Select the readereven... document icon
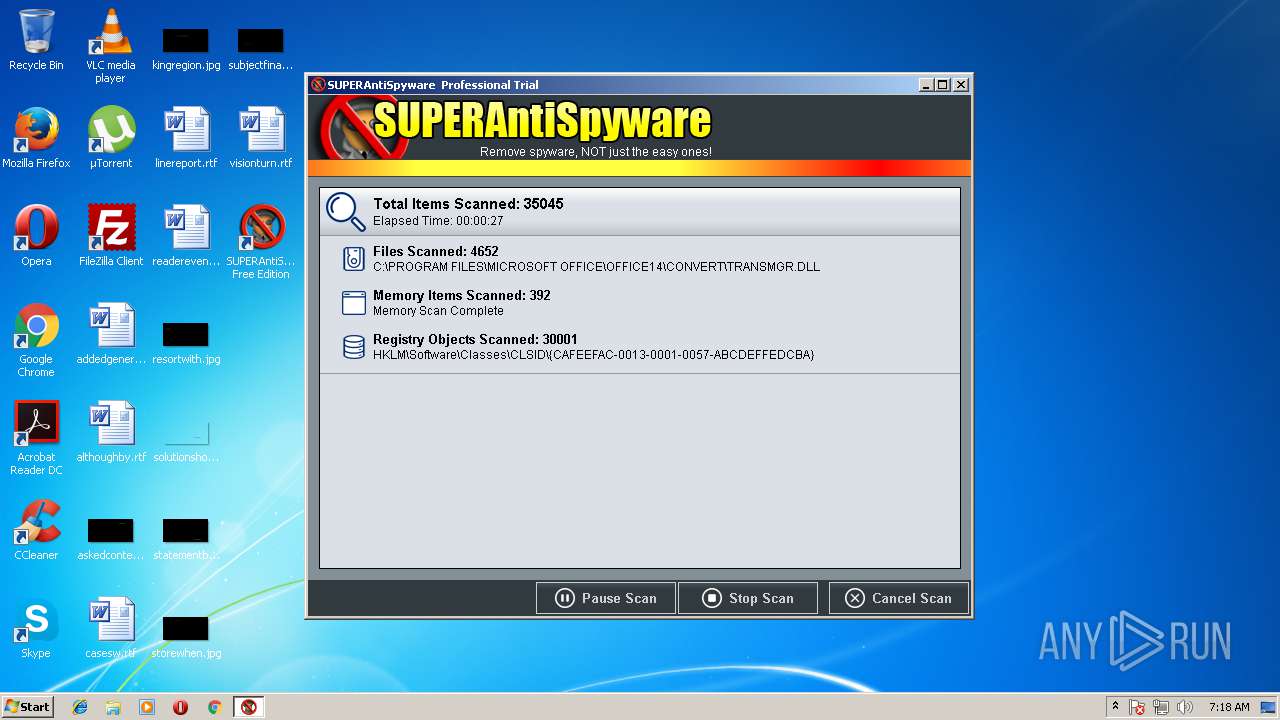Screen dimensions: 1280x720 tap(186, 236)
